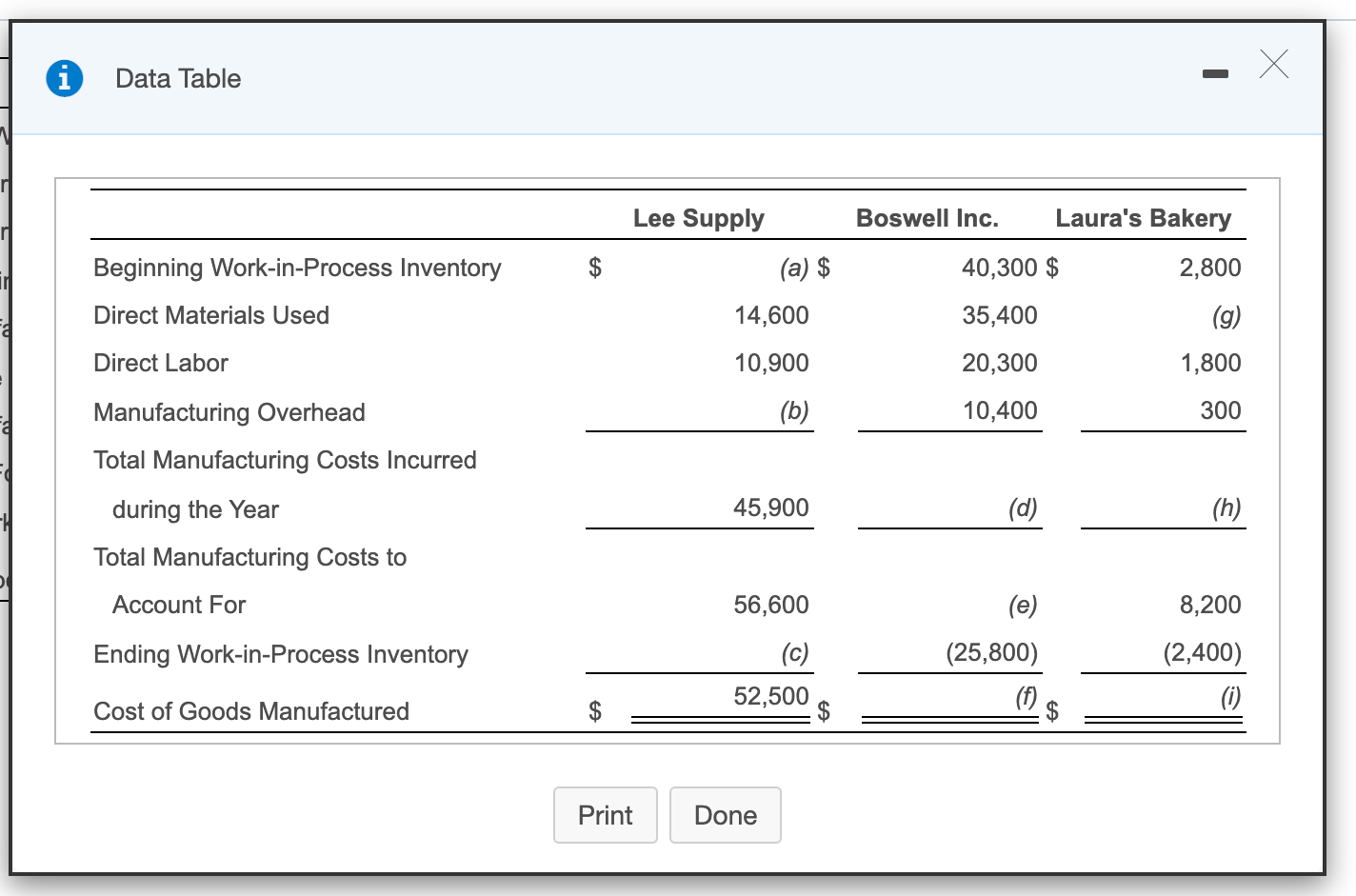Click the Manufacturing Overhead row label
This screenshot has width=1356, height=896.
tap(229, 412)
